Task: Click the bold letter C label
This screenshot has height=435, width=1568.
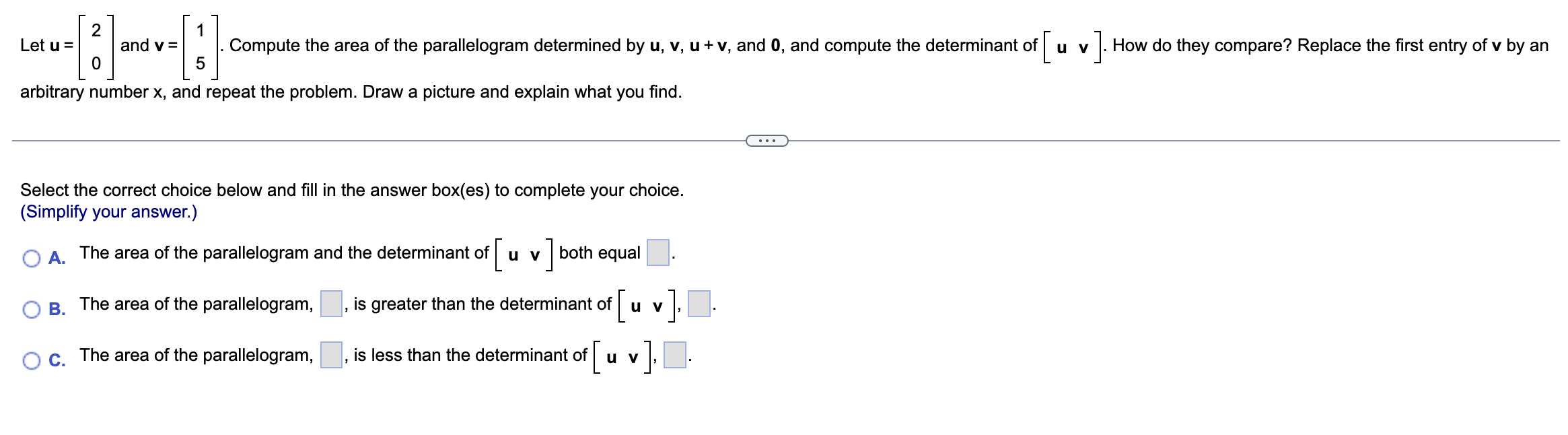Action: pyautogui.click(x=57, y=361)
